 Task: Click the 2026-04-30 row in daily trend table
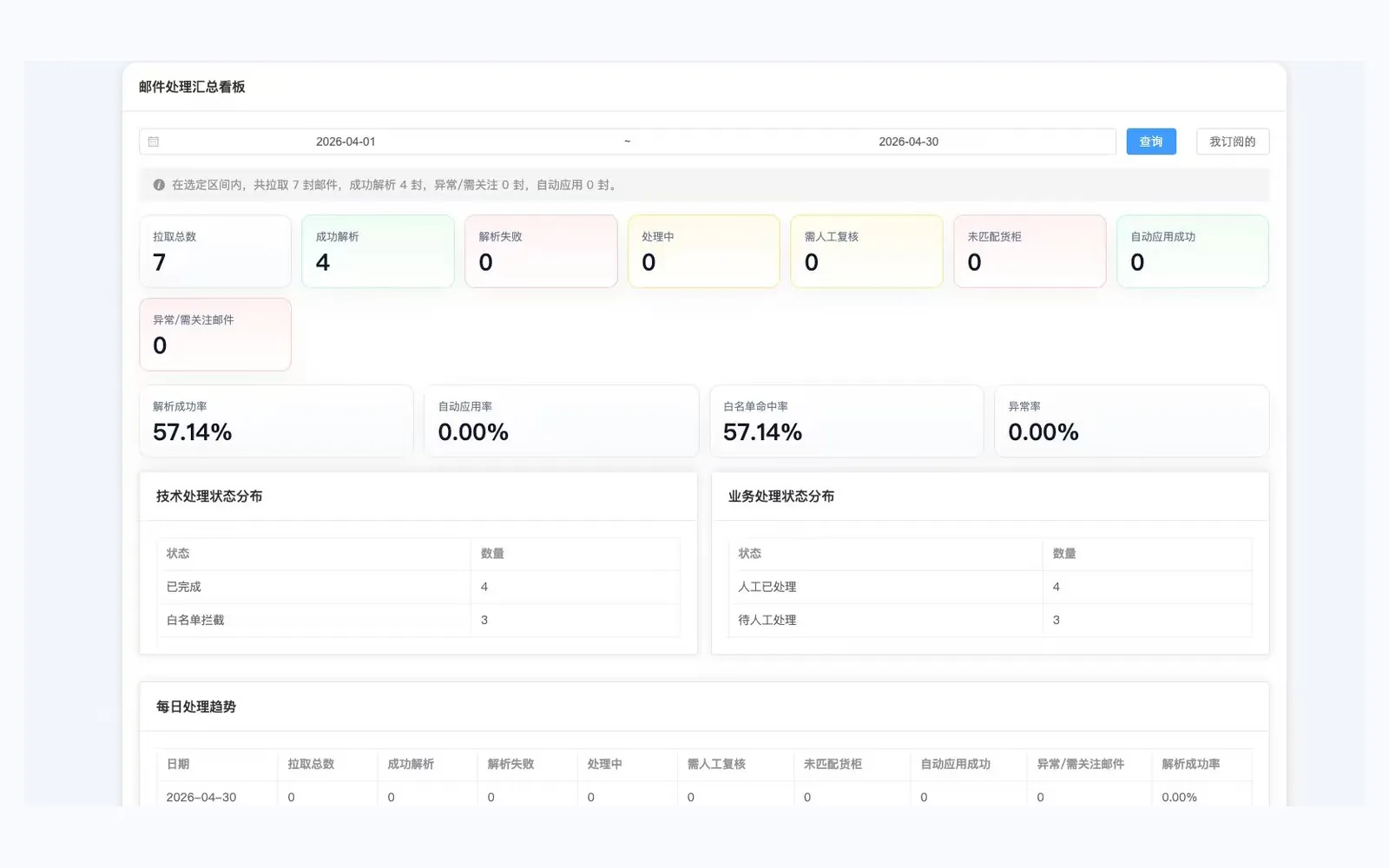704,797
